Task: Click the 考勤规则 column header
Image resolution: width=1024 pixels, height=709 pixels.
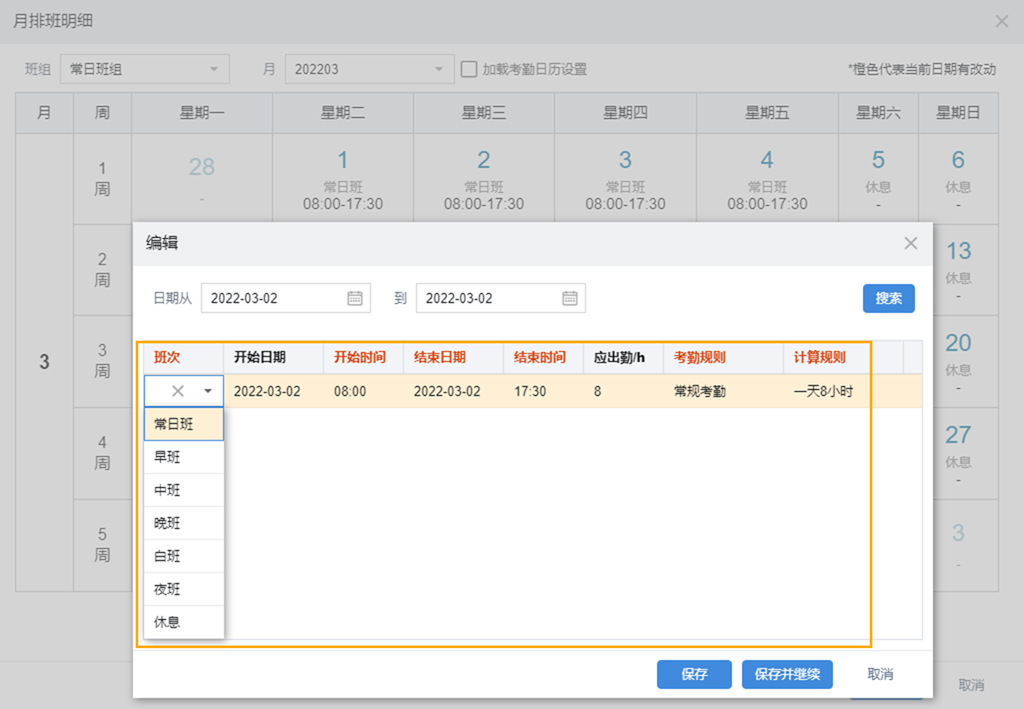Action: click(724, 357)
